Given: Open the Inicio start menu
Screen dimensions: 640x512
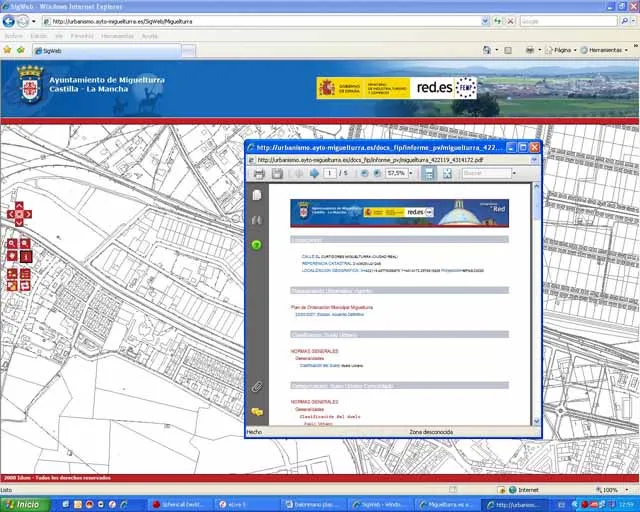Looking at the screenshot, I should point(25,505).
